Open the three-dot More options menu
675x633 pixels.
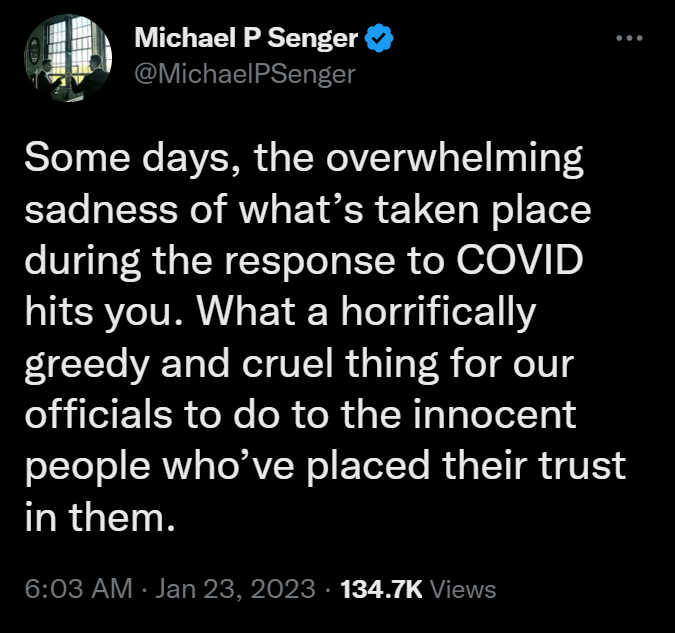(629, 38)
